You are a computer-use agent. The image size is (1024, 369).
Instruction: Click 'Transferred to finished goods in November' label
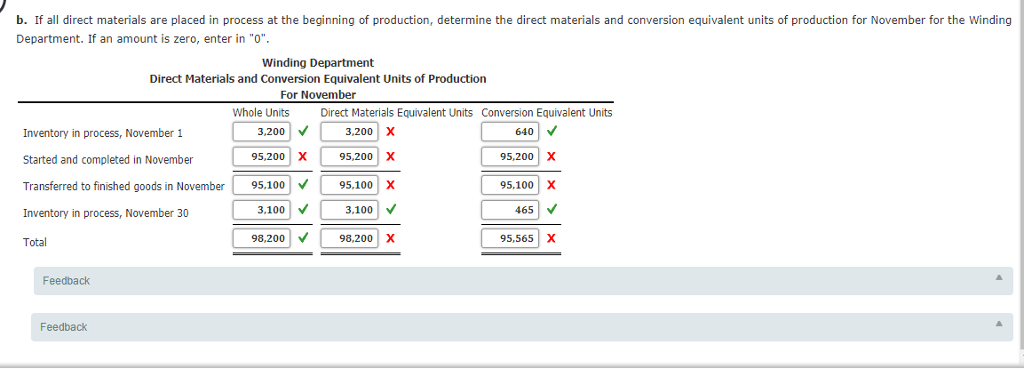point(123,186)
